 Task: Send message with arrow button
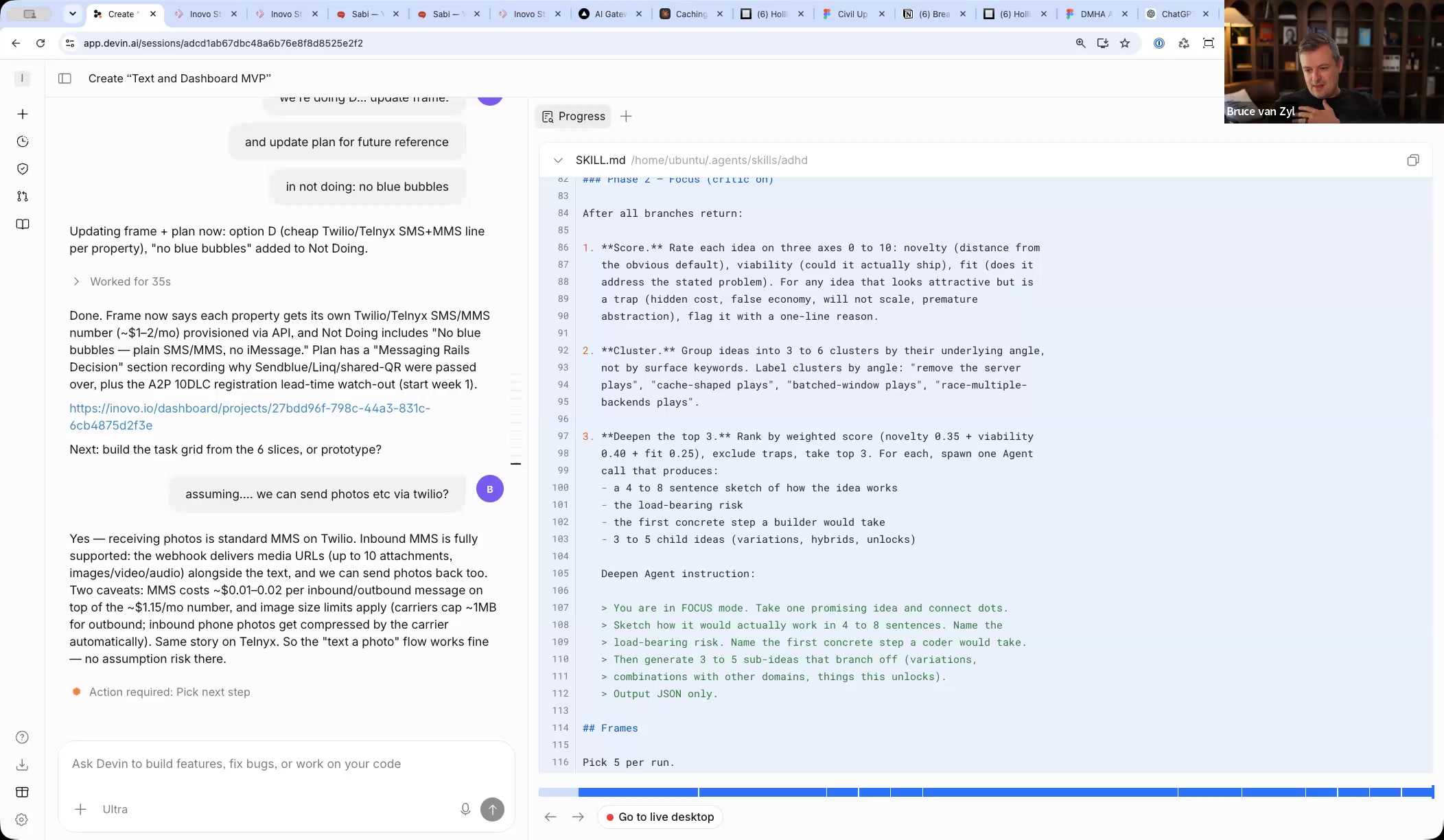[x=492, y=809]
